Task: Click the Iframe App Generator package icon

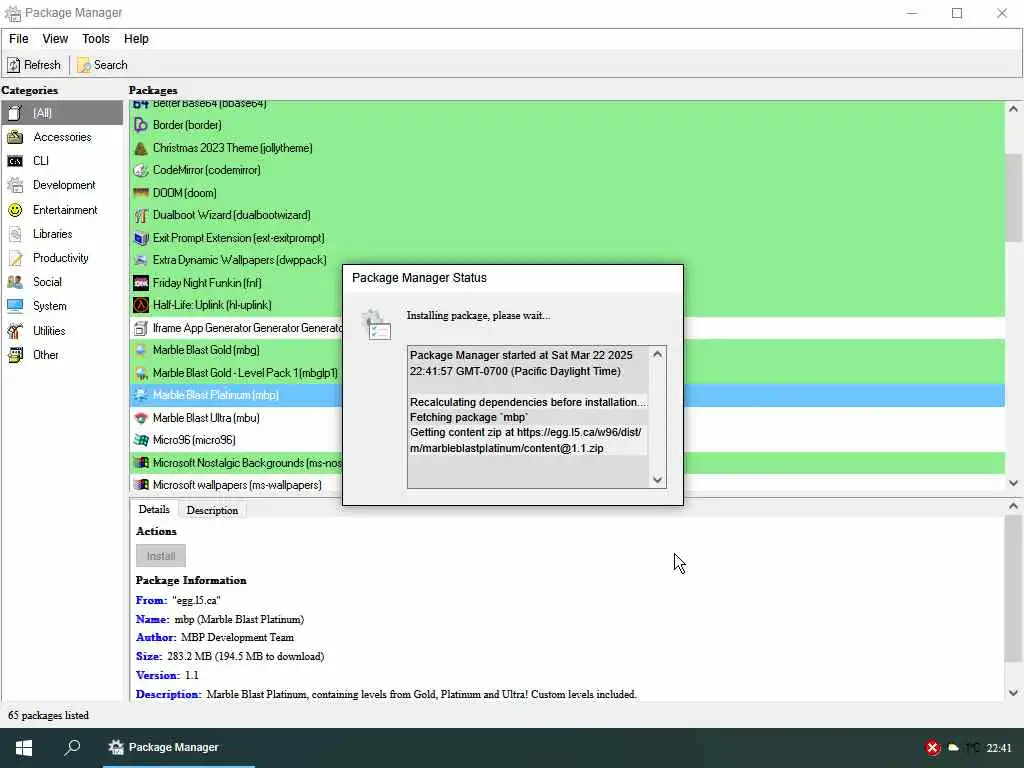Action: (x=140, y=328)
